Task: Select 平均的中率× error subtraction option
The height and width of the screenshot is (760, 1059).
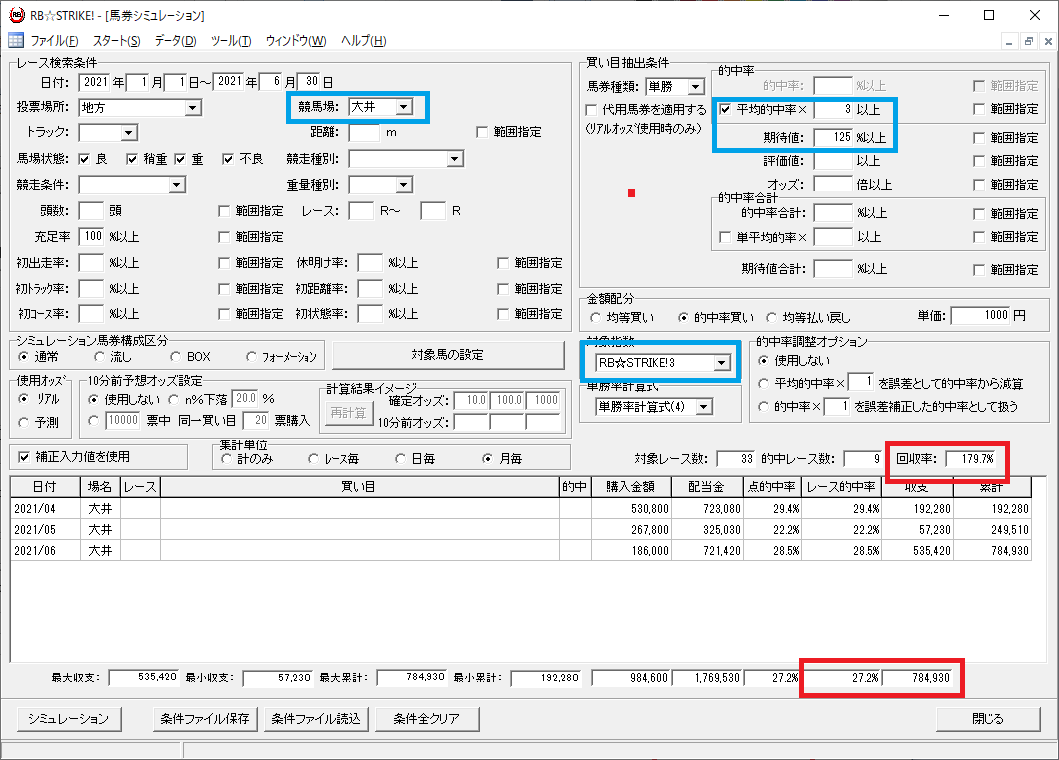Action: (x=763, y=384)
